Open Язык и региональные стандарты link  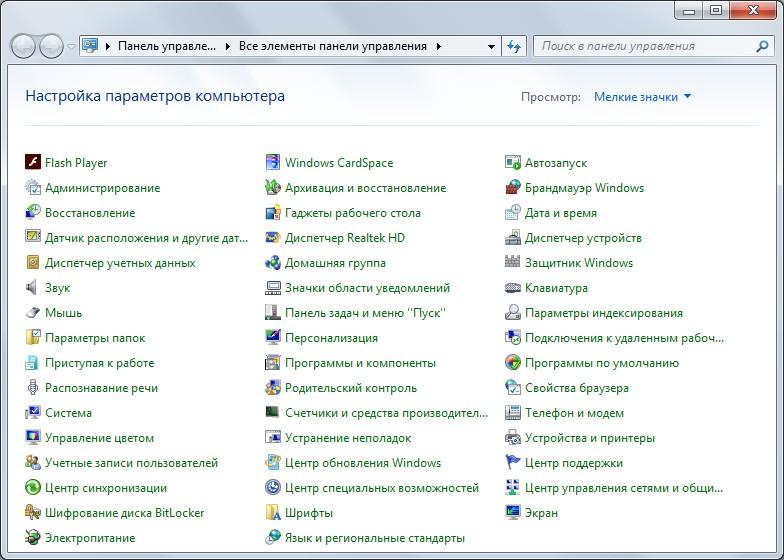[x=374, y=538]
